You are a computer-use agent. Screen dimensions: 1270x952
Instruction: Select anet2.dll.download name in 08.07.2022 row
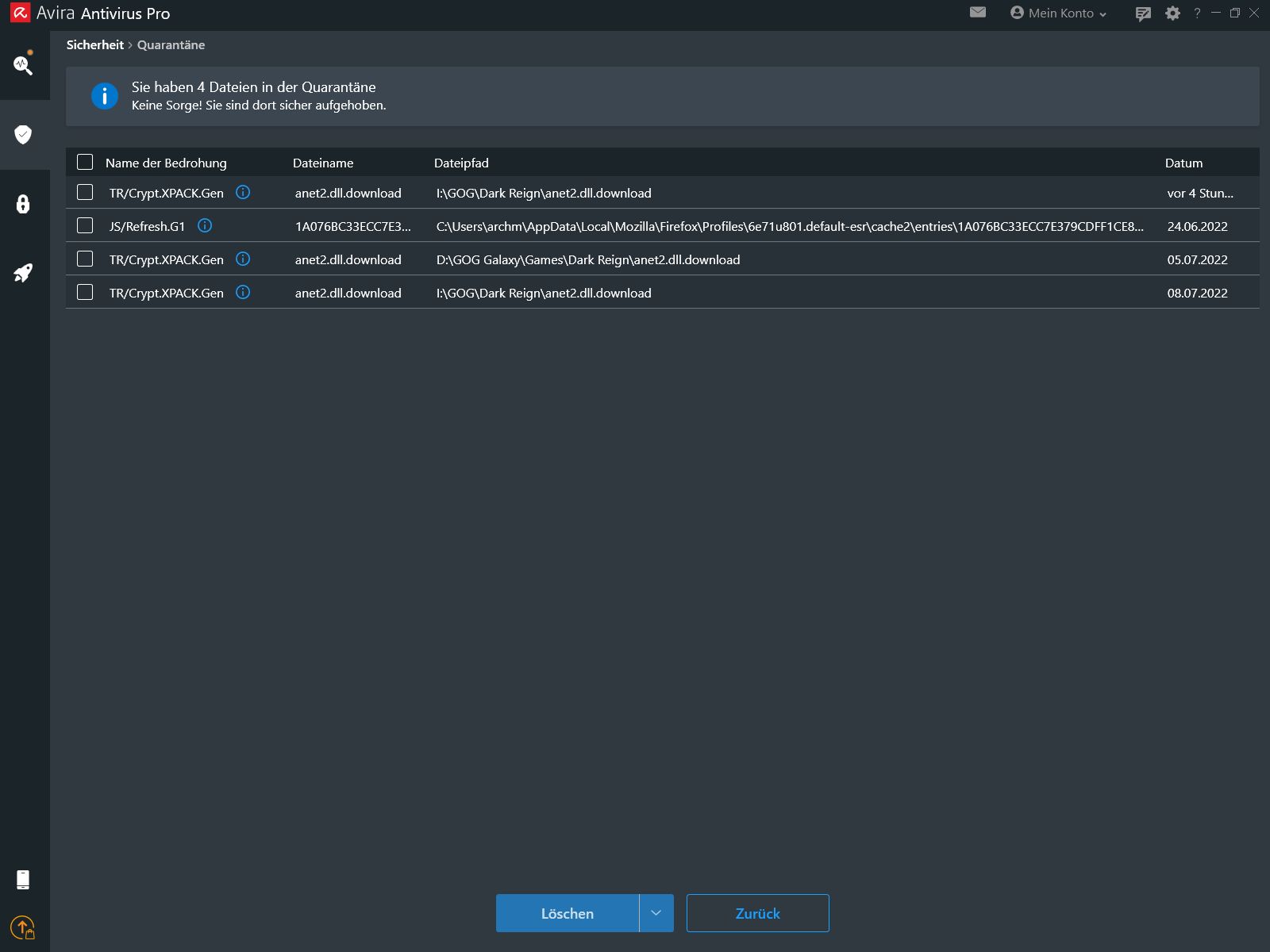(348, 293)
